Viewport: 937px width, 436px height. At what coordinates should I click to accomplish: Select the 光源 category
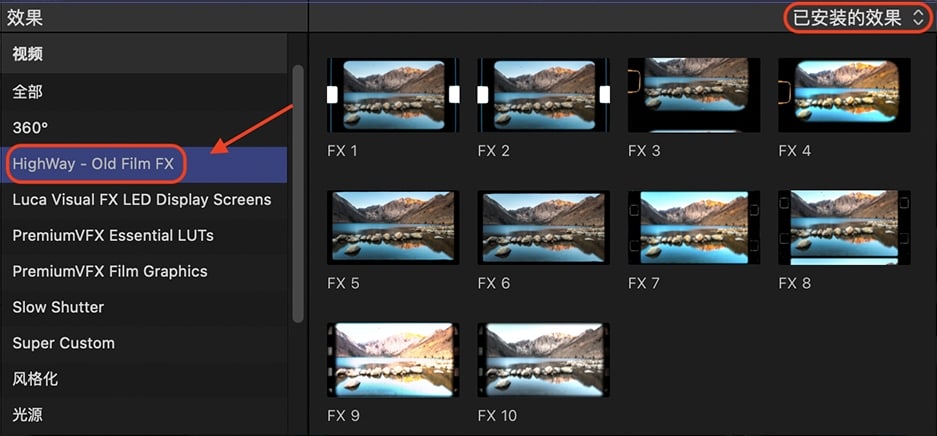click(x=143, y=414)
